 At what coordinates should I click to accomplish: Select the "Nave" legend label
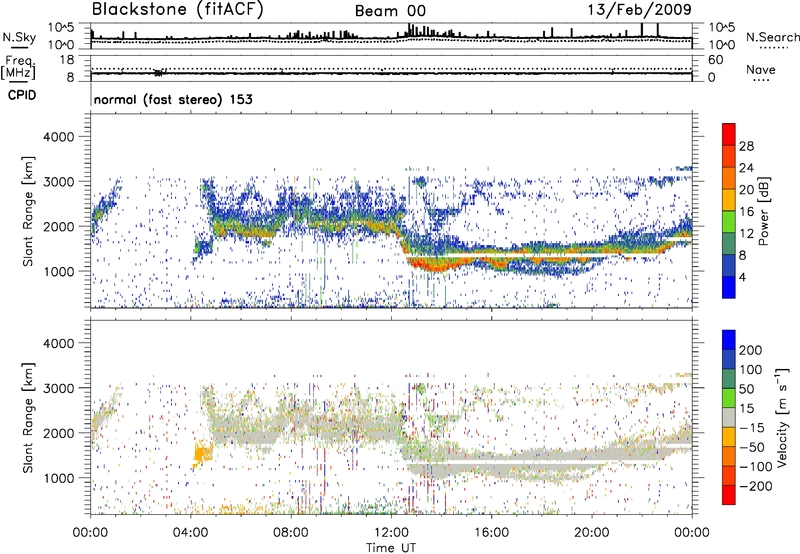(x=761, y=69)
